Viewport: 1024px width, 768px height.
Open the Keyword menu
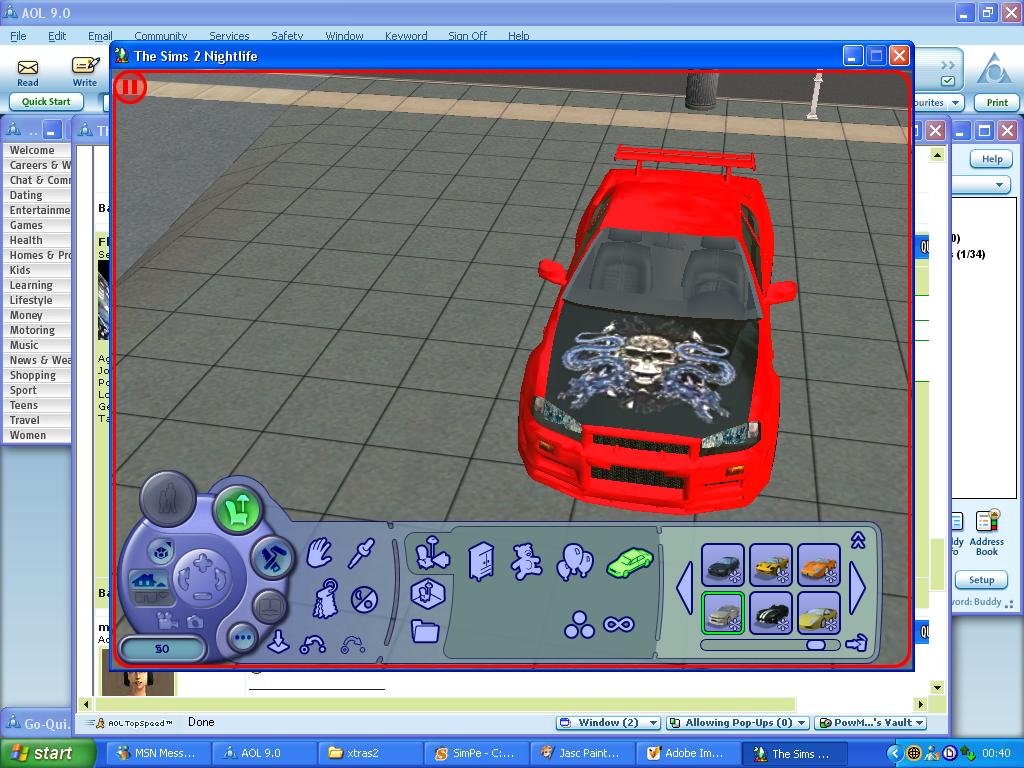pos(406,36)
